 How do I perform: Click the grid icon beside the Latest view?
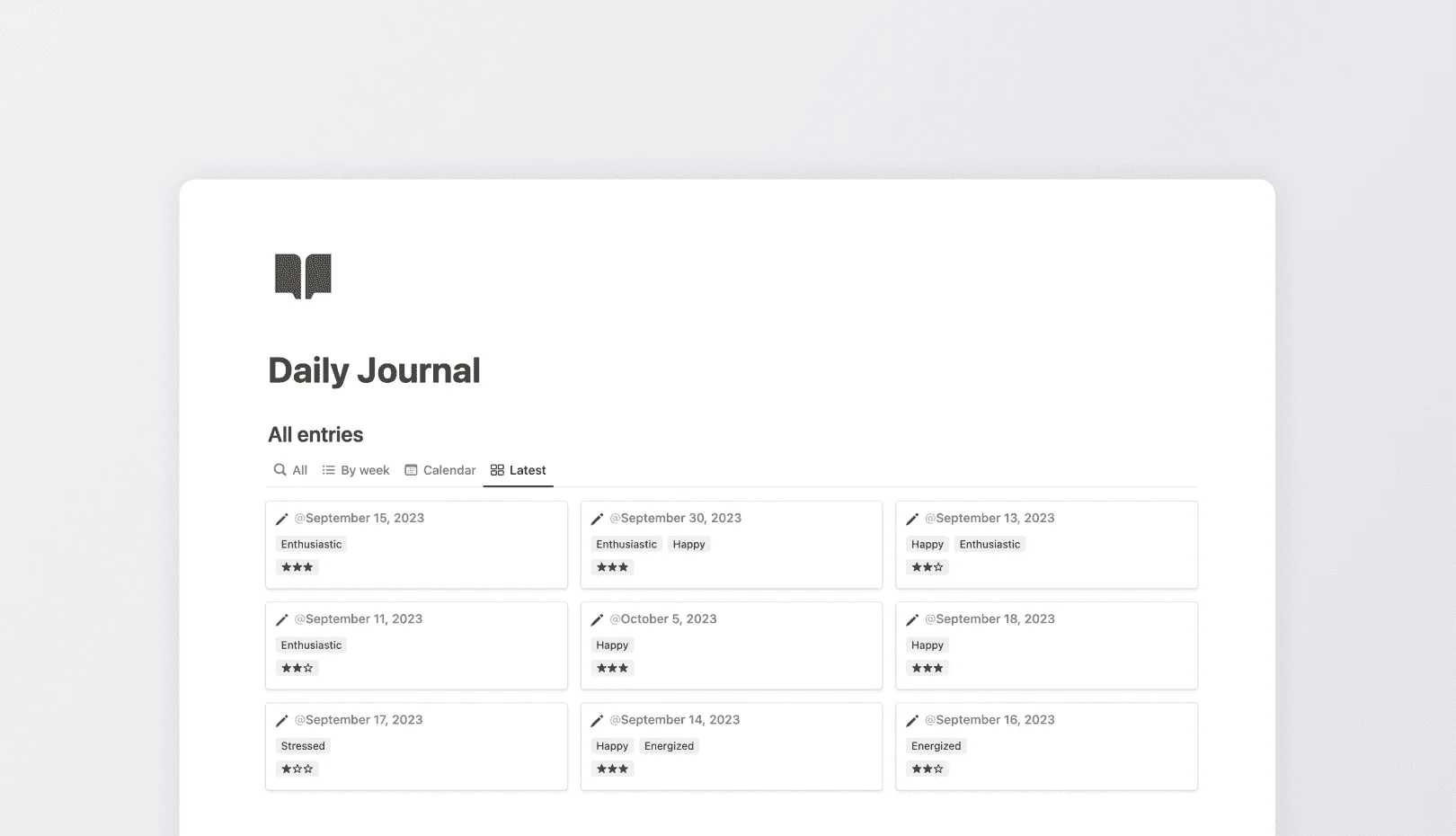click(497, 469)
